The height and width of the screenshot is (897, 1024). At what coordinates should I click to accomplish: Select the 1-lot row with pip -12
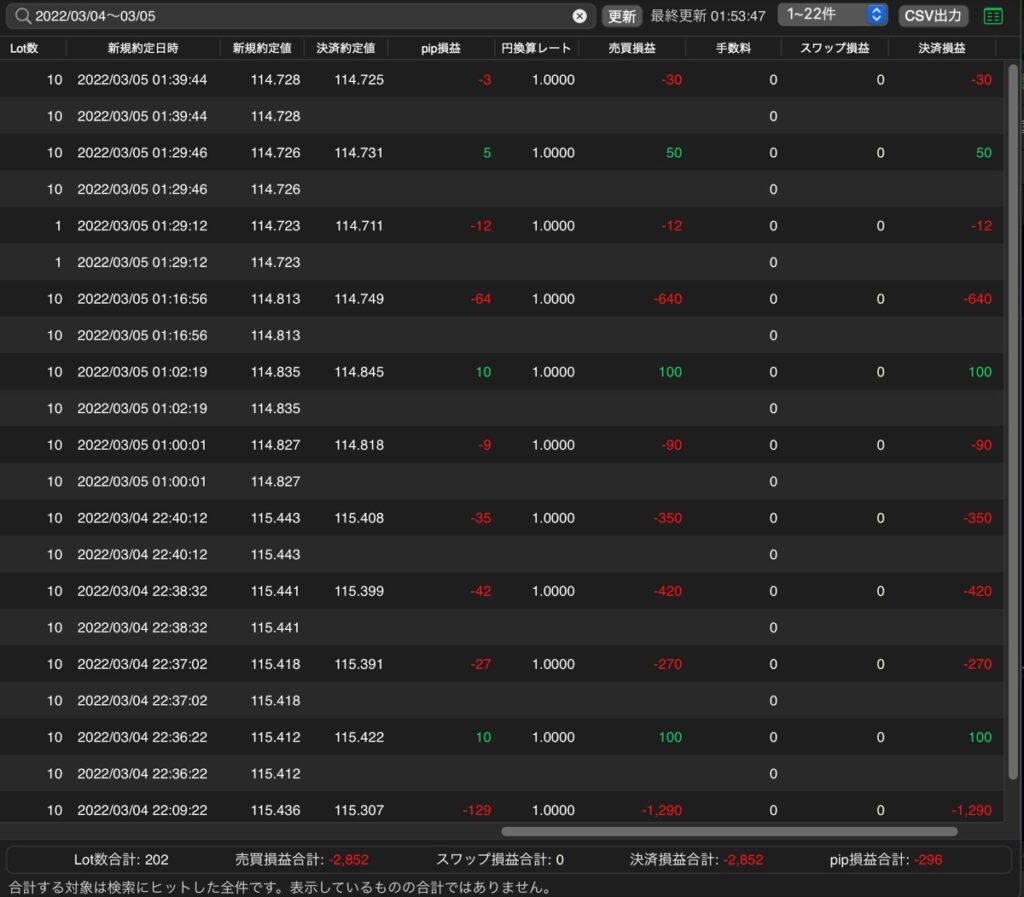click(502, 226)
